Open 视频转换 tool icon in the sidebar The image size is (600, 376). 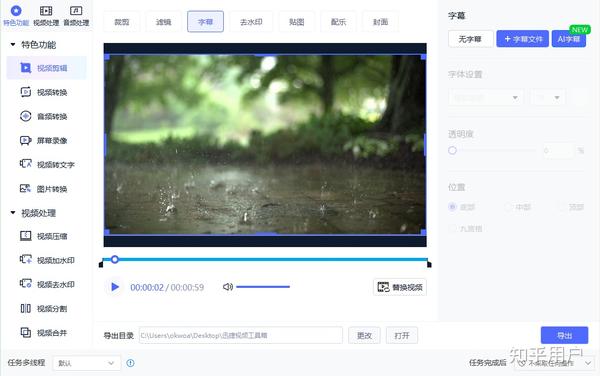pos(26,92)
